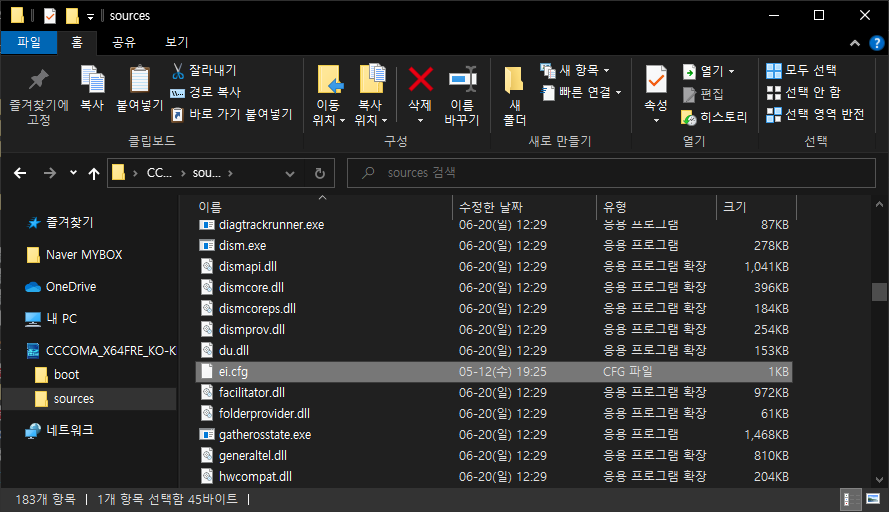The height and width of the screenshot is (512, 889).
Task: Go up one folder level arrow
Action: click(x=94, y=173)
